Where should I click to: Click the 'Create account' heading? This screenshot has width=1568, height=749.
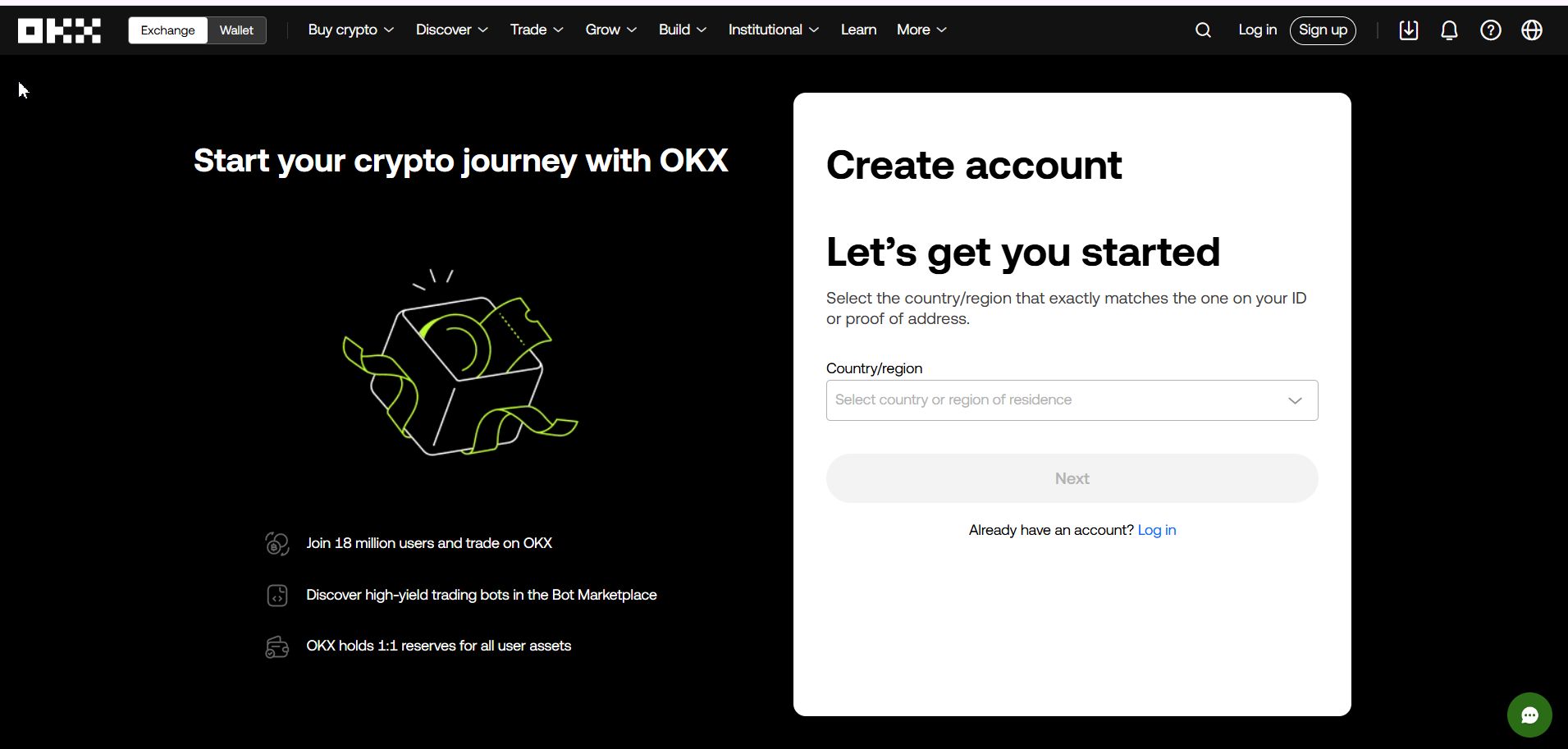[x=974, y=166]
